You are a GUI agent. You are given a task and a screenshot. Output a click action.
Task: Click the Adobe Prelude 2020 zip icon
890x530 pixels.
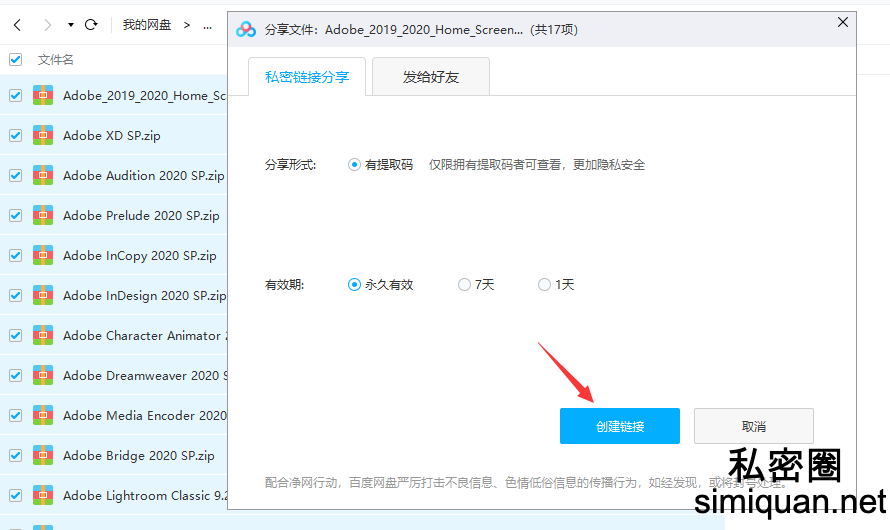[x=43, y=215]
